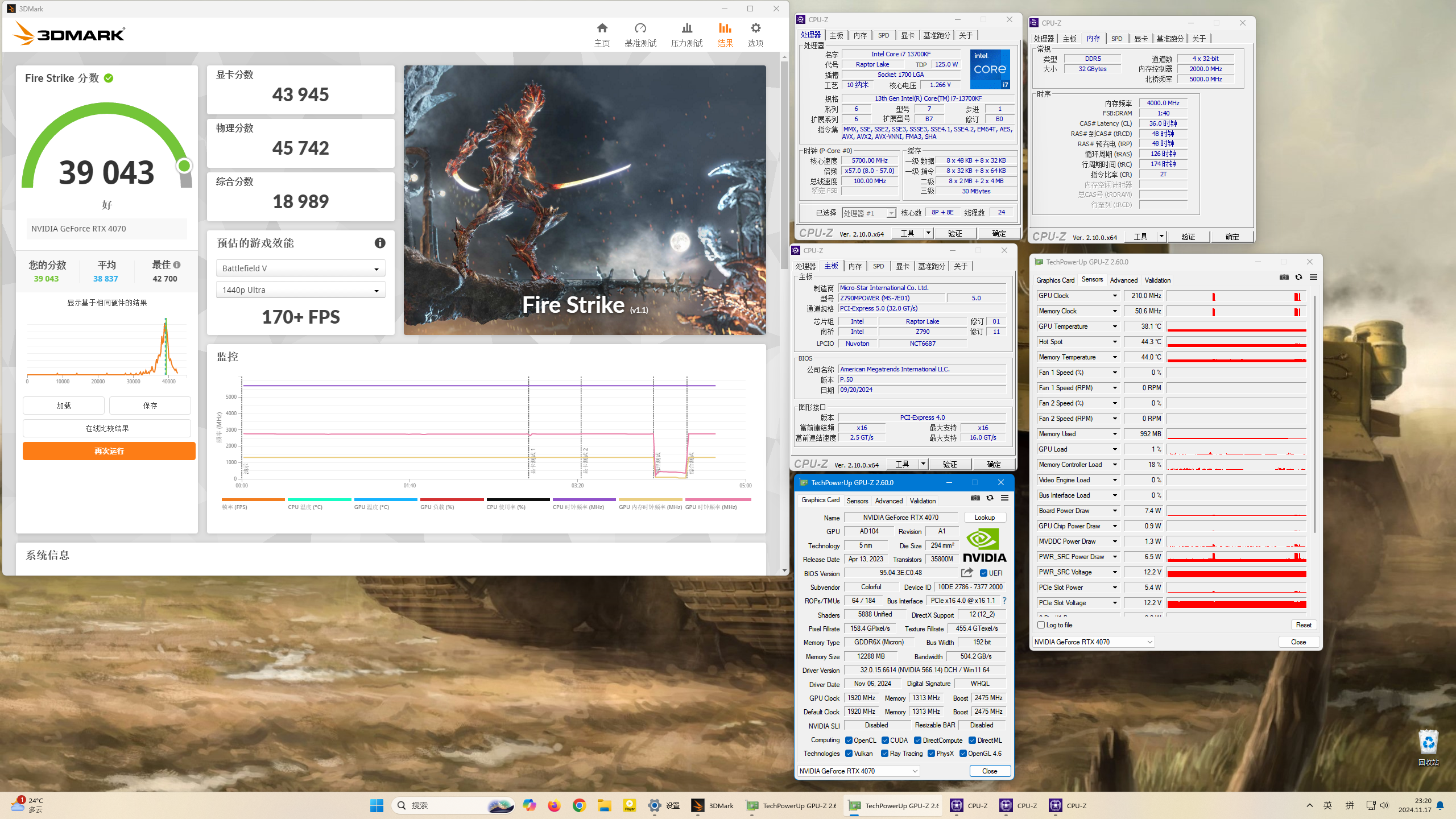This screenshot has width=1456, height=819.
Task: Switch to 基准跑分 tab in CPU-Z mainboard window
Action: 932,266
